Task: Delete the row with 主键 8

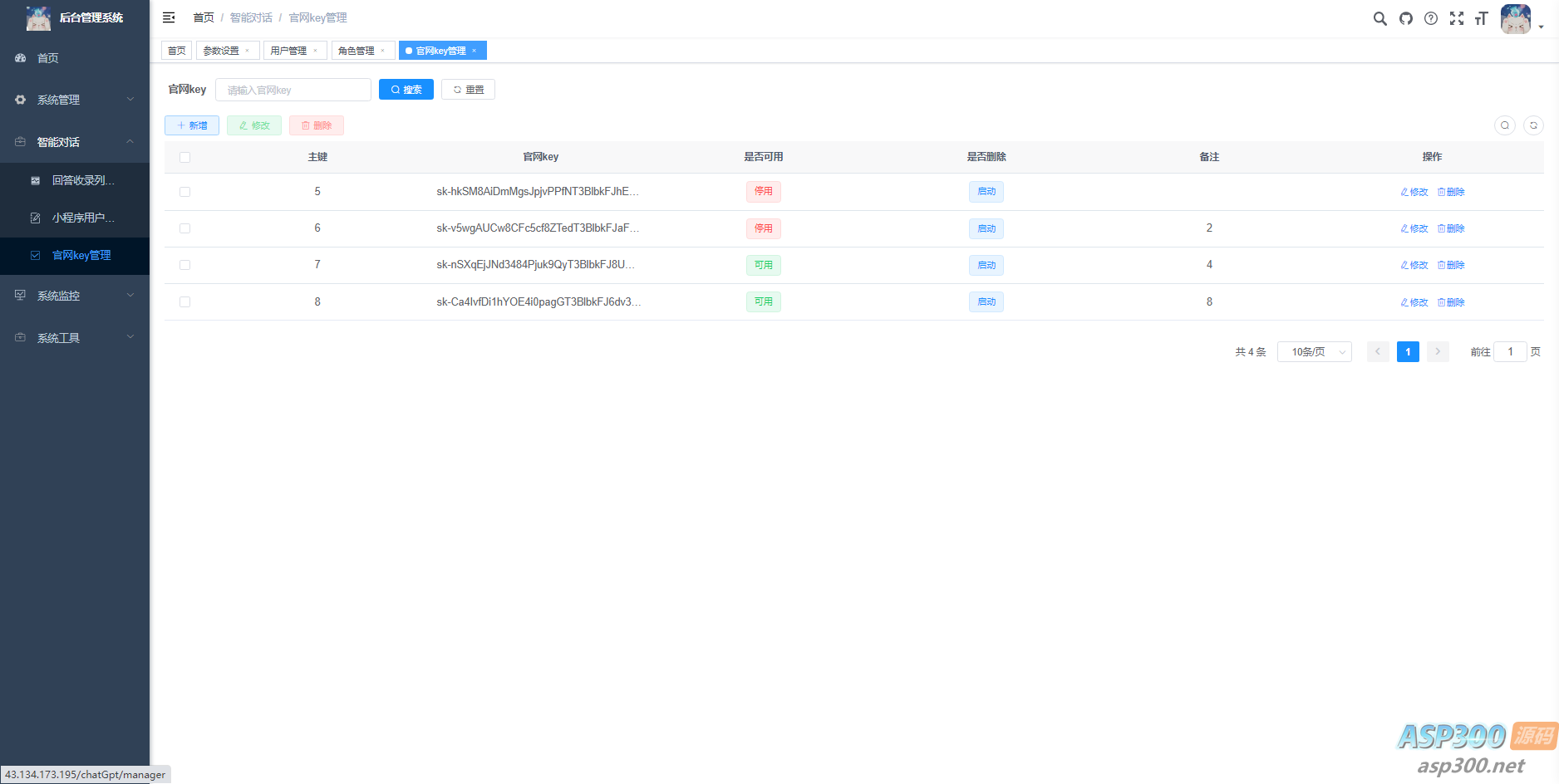Action: coord(1451,302)
